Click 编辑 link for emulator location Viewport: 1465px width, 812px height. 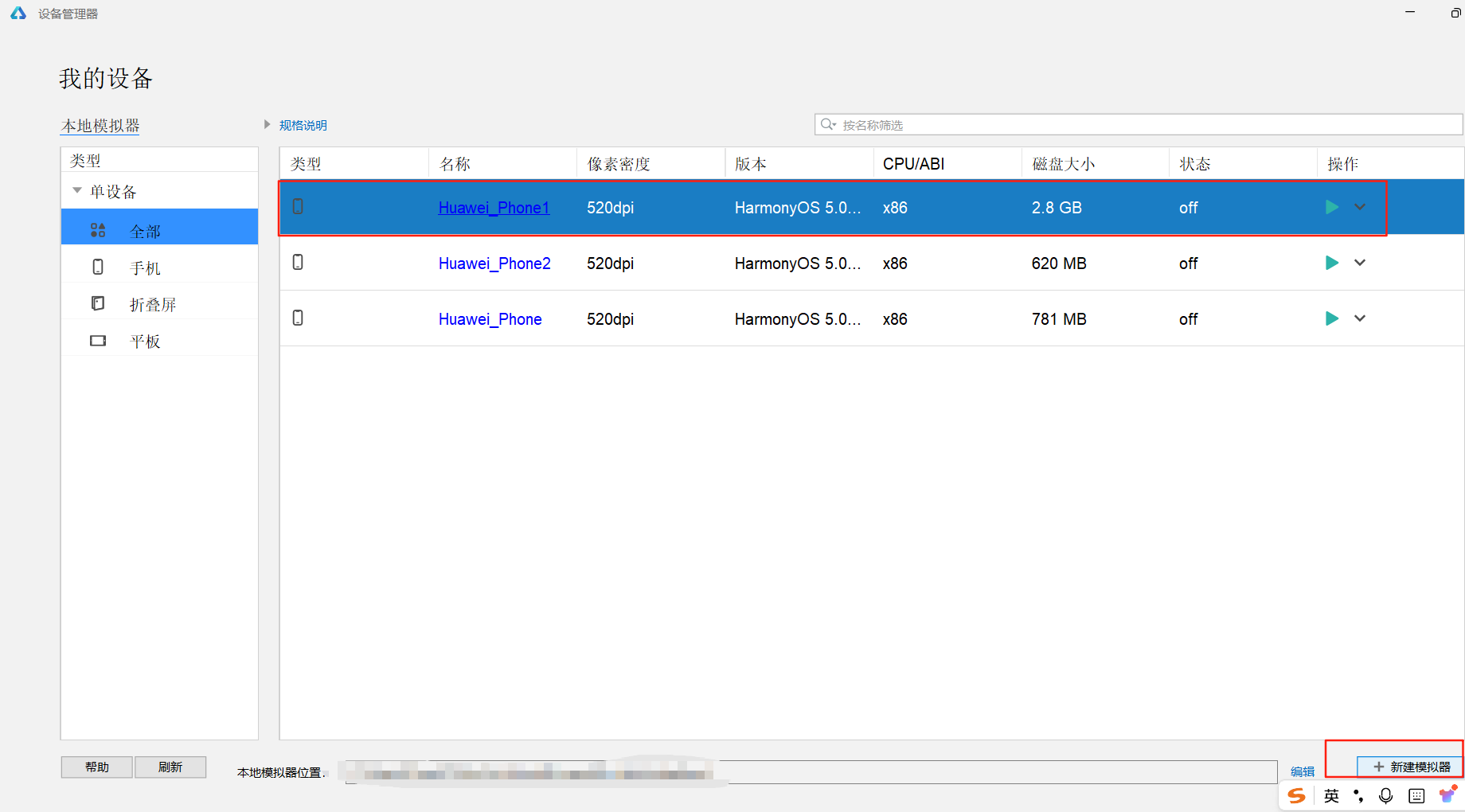coord(1303,771)
